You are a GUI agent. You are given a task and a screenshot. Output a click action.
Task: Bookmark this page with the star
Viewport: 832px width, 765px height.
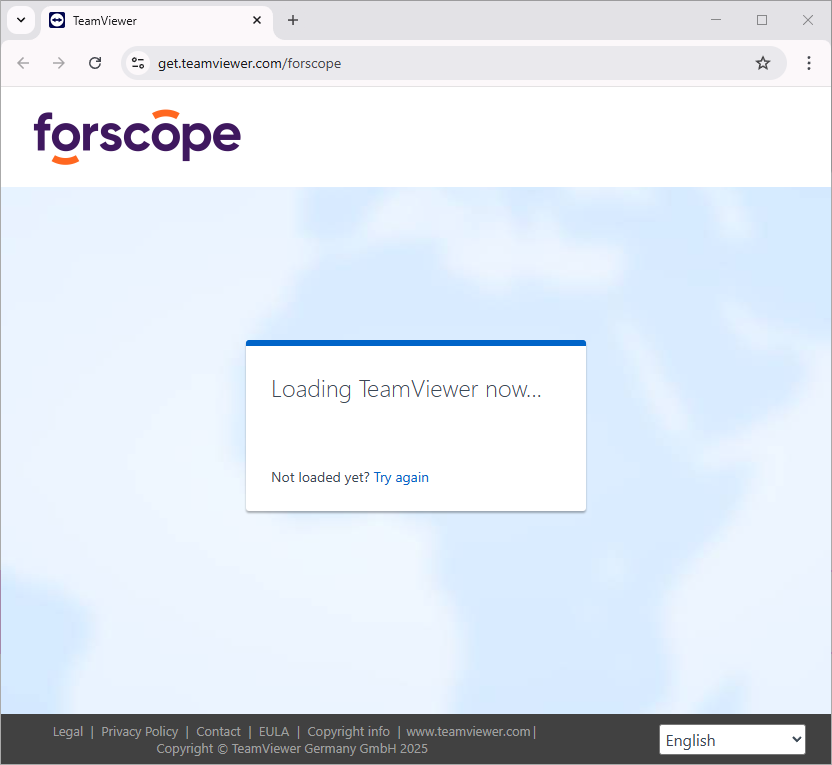pyautogui.click(x=762, y=63)
